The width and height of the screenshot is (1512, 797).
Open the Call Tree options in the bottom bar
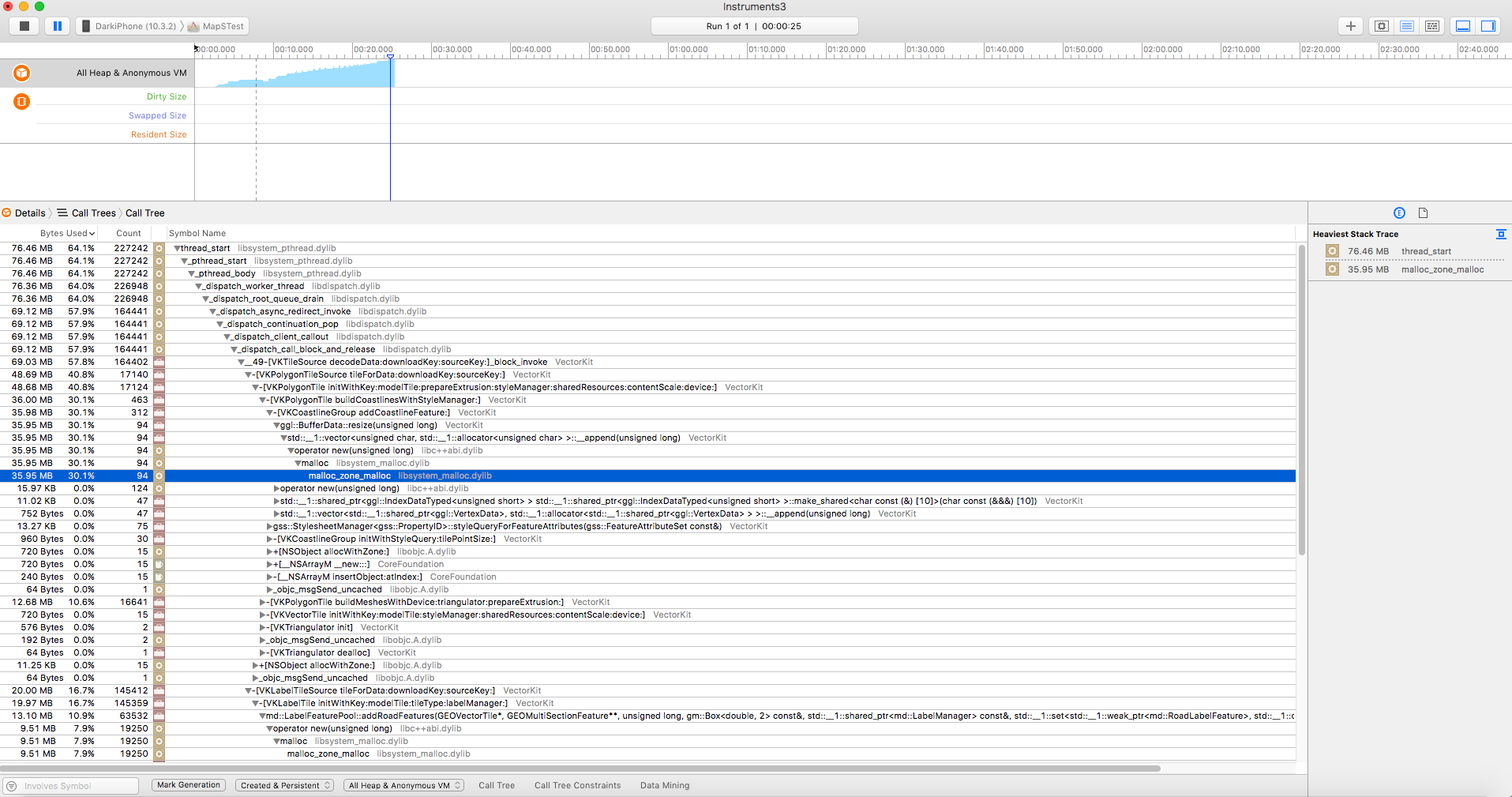[497, 785]
